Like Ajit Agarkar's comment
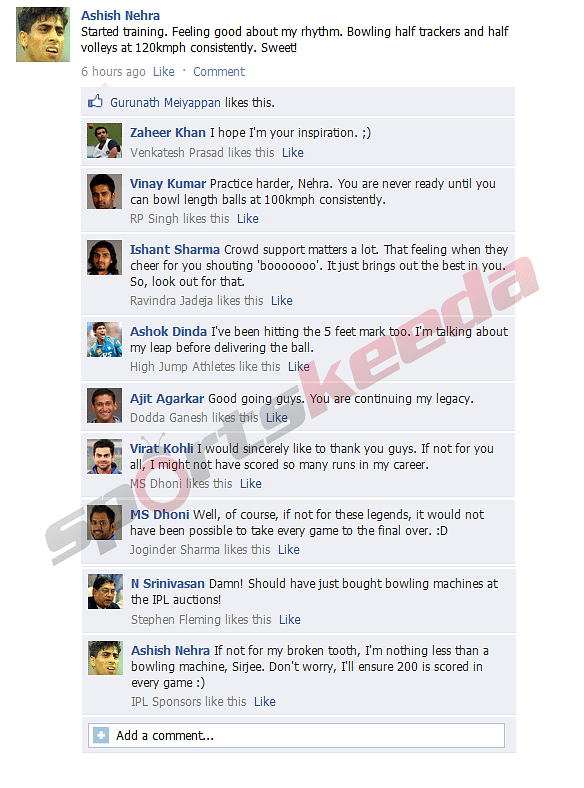584x788 pixels. click(x=277, y=418)
